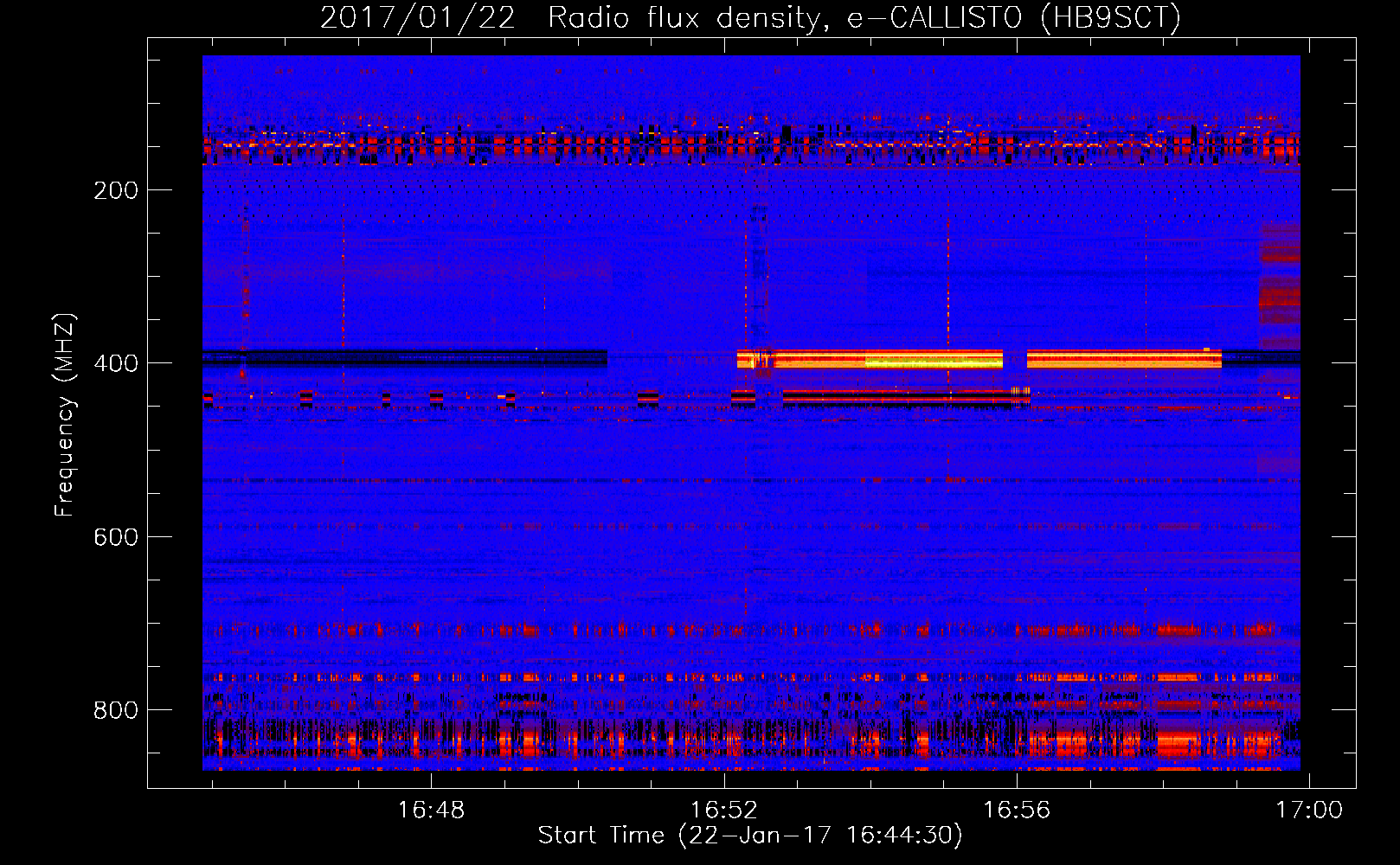Click the 16:52 time tick label
The height and width of the screenshot is (865, 1400).
click(724, 810)
